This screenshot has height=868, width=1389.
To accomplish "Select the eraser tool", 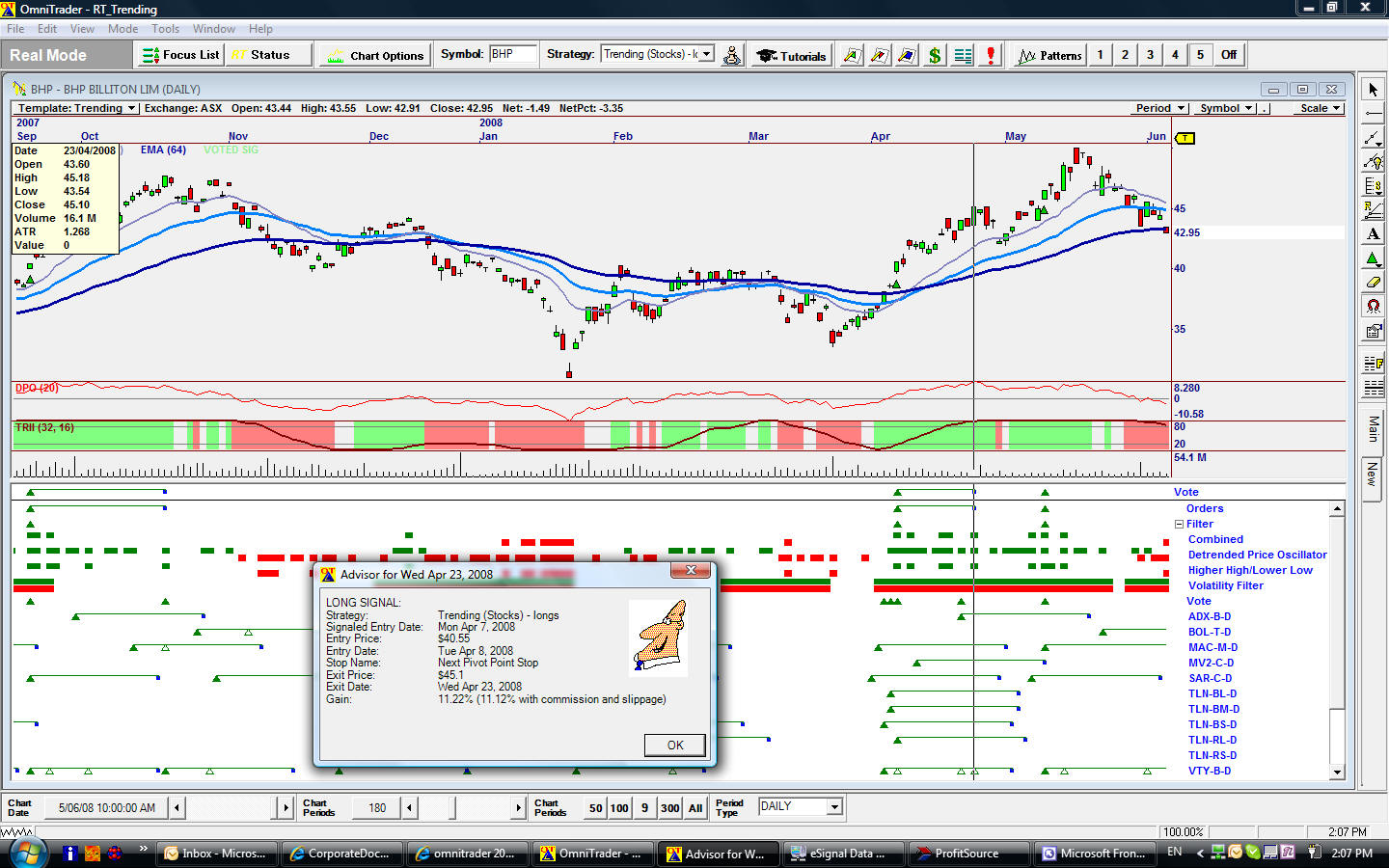I will [x=1373, y=283].
